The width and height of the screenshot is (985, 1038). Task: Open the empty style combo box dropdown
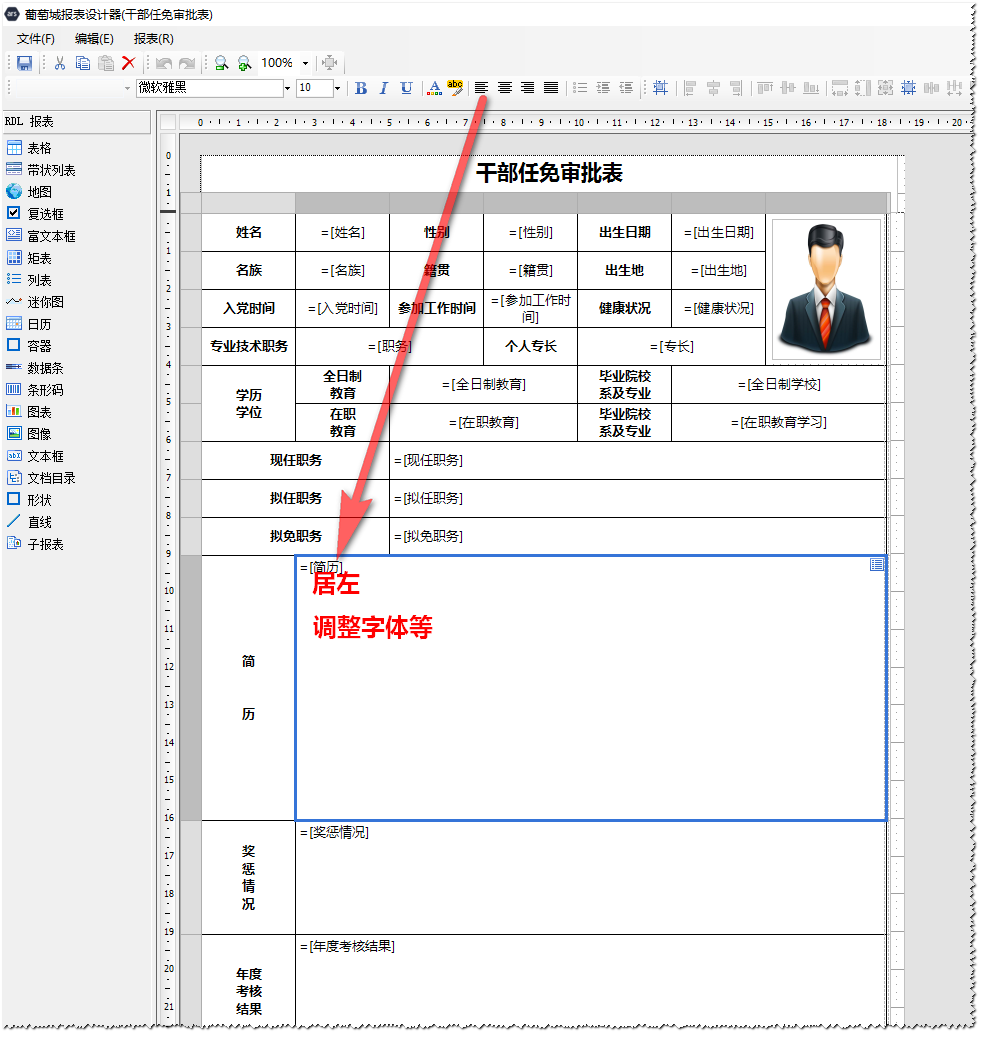[127, 88]
